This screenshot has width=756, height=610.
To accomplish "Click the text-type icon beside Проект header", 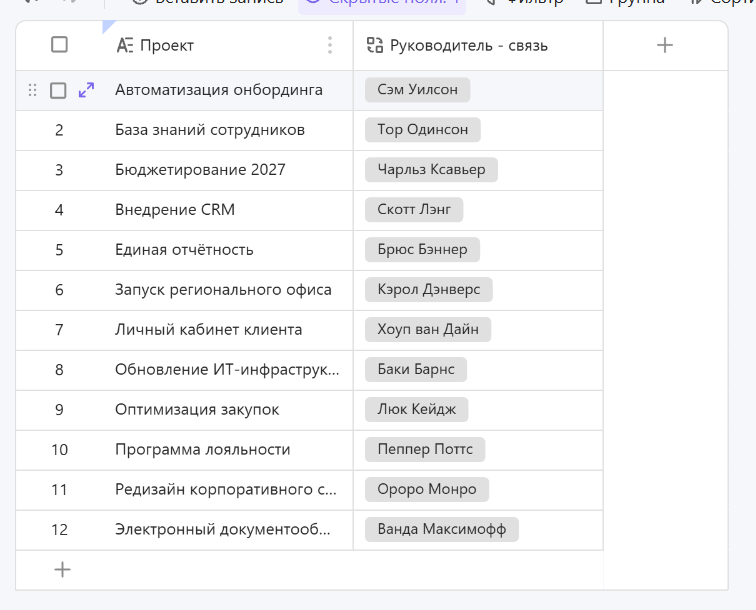I will click(125, 45).
